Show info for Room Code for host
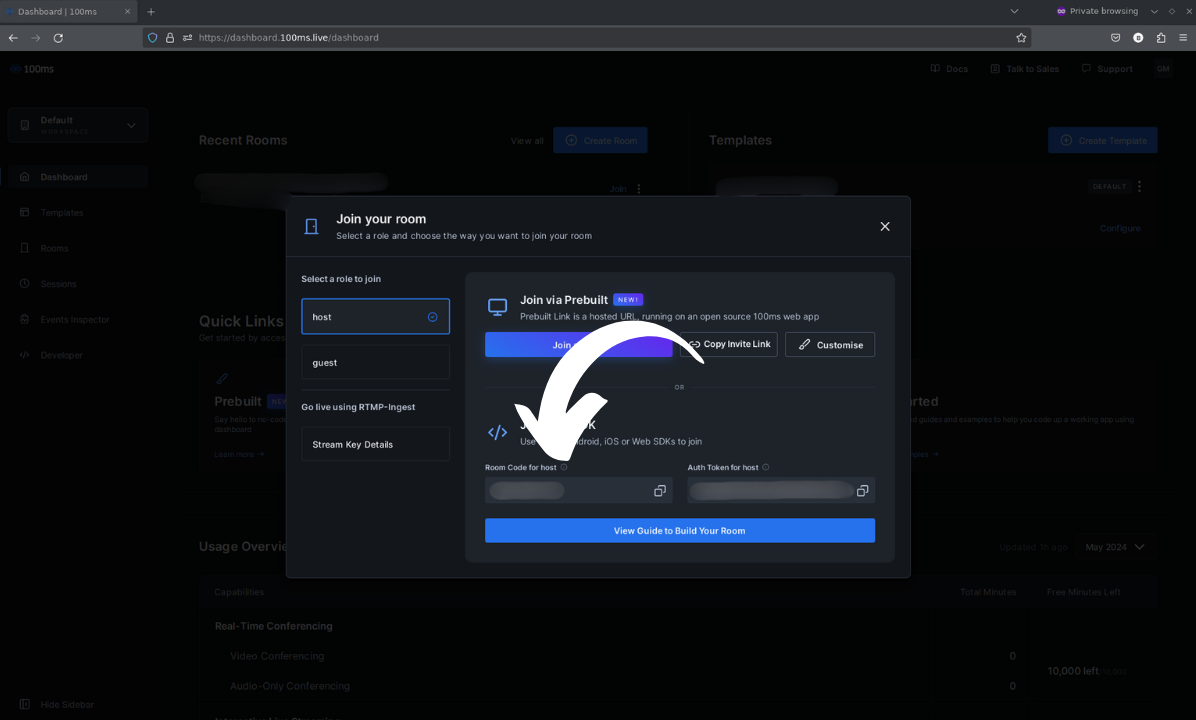Screen dimensions: 1196x720 (564, 468)
